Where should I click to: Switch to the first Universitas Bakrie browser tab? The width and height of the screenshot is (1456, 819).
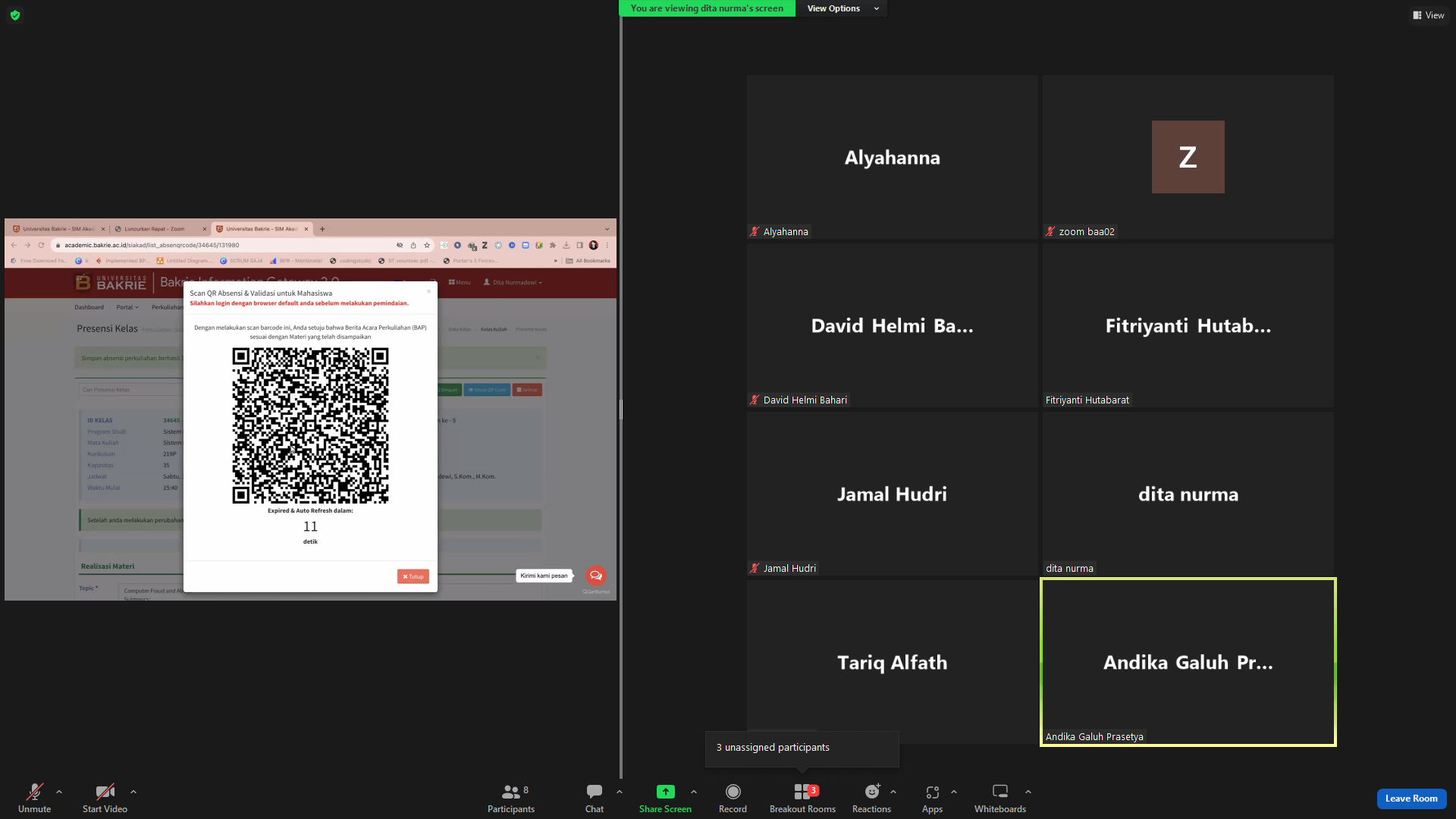point(58,229)
